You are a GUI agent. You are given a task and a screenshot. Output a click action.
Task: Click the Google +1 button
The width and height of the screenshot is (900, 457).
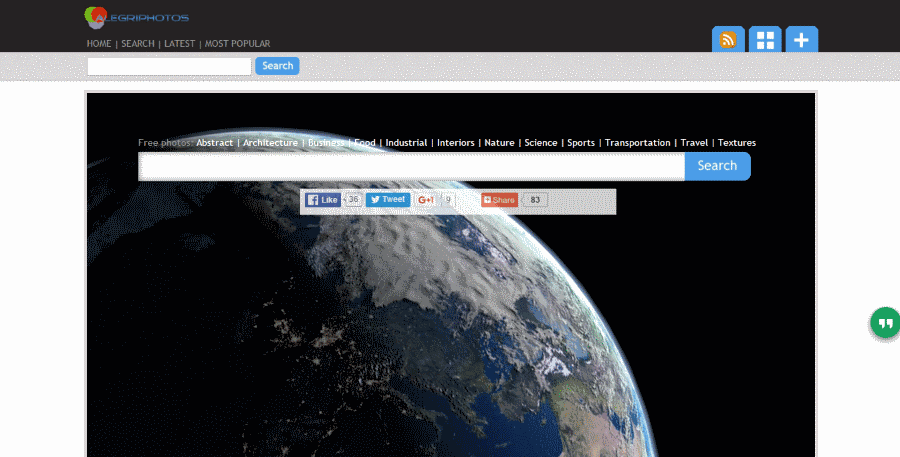(x=425, y=200)
